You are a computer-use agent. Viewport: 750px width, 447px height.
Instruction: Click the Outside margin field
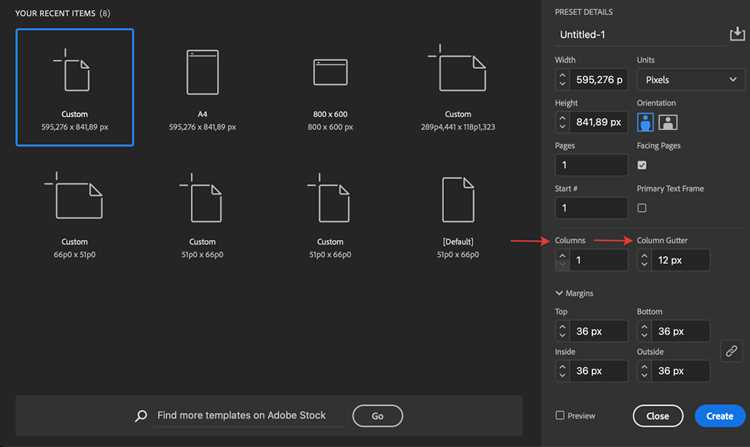point(681,371)
